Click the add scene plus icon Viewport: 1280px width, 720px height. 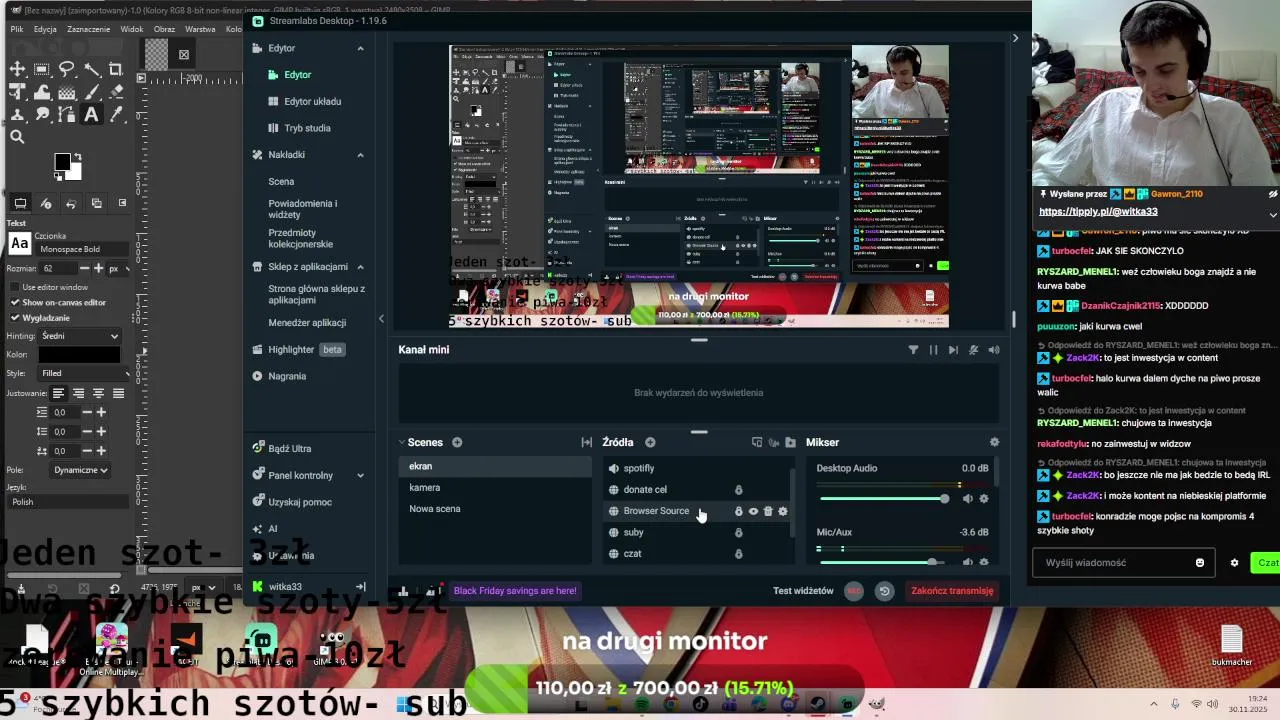click(x=457, y=442)
